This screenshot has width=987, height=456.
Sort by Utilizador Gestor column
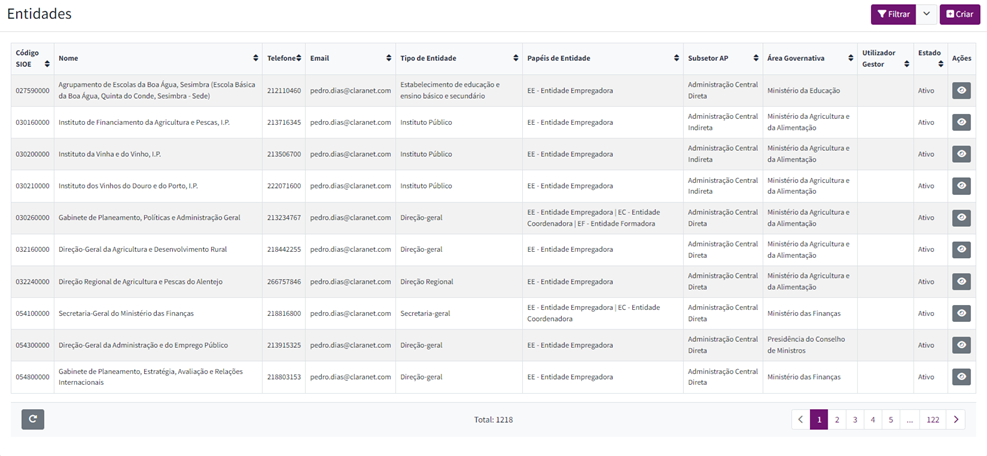(x=906, y=64)
